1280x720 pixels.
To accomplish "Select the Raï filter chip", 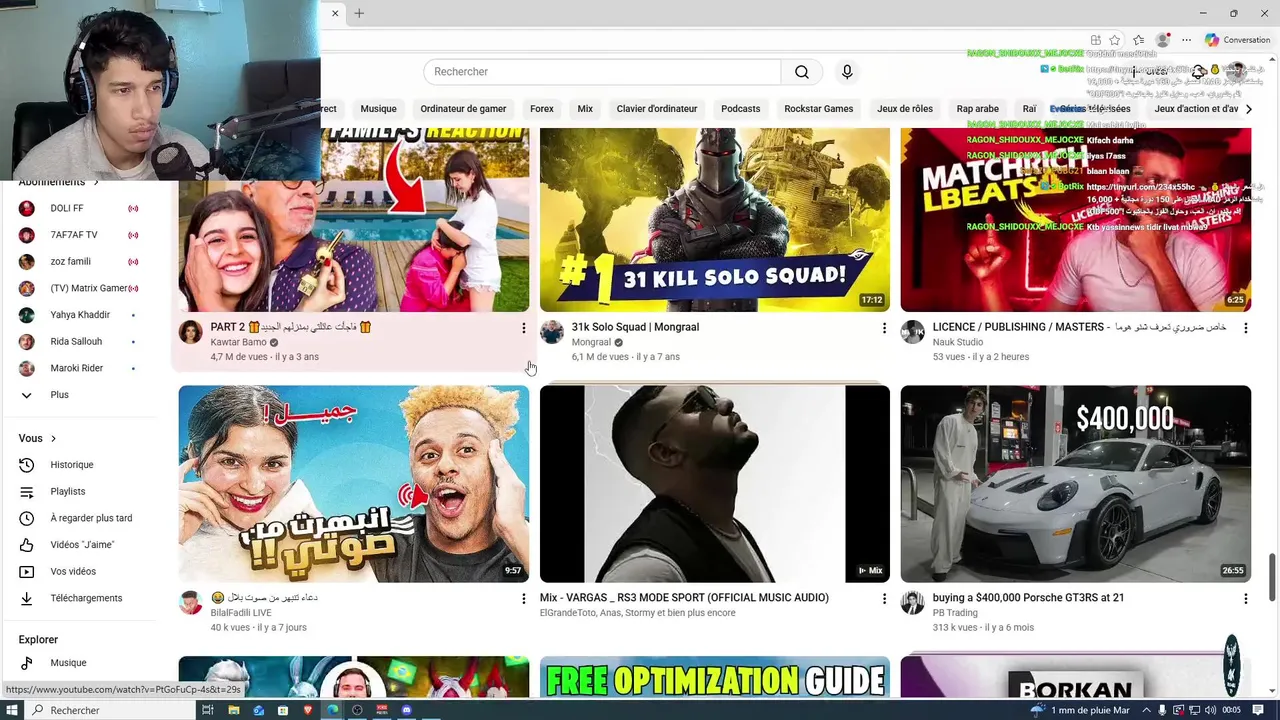I will (x=1029, y=109).
